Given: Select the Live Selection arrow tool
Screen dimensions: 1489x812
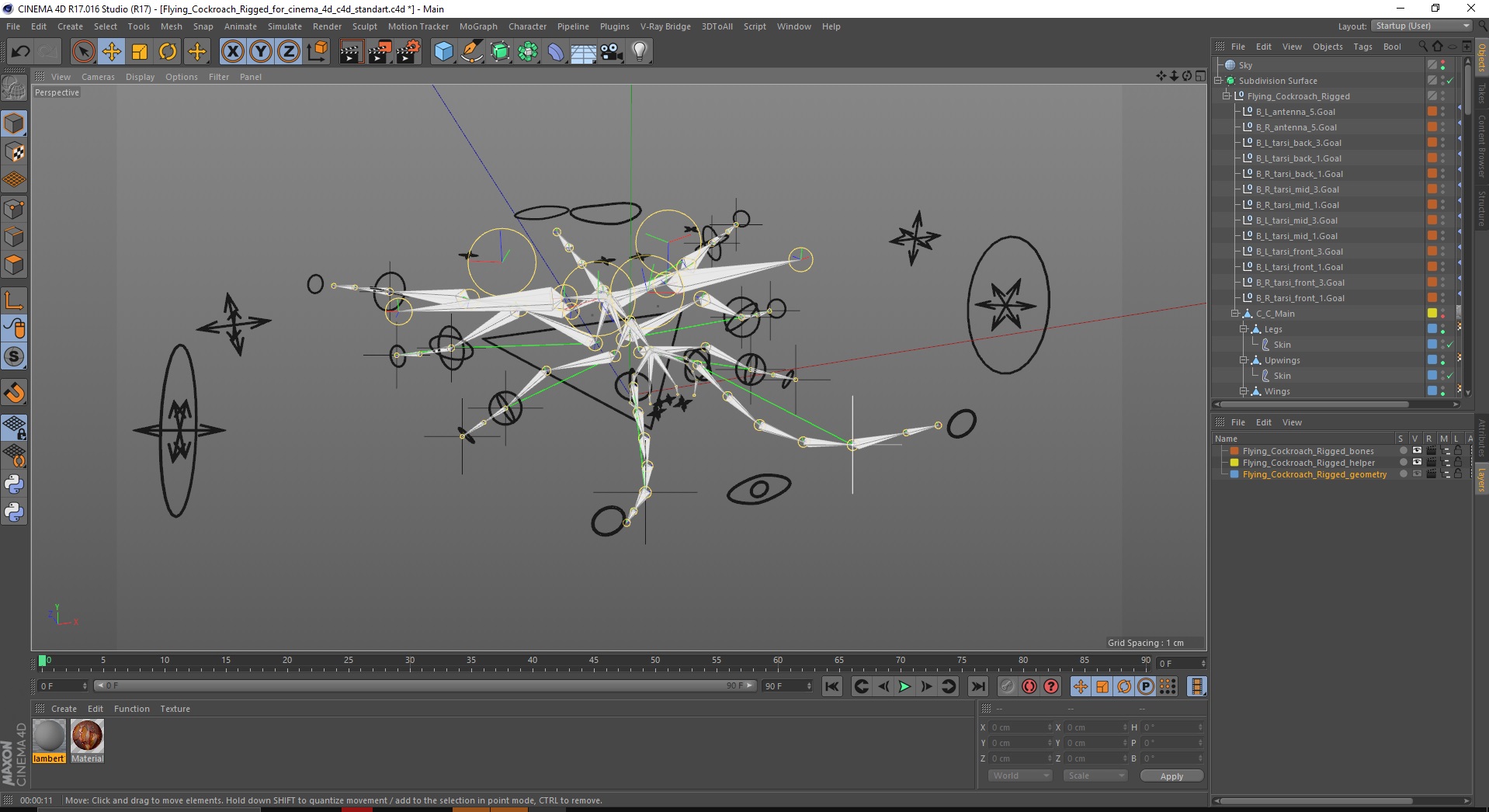Looking at the screenshot, I should point(83,52).
